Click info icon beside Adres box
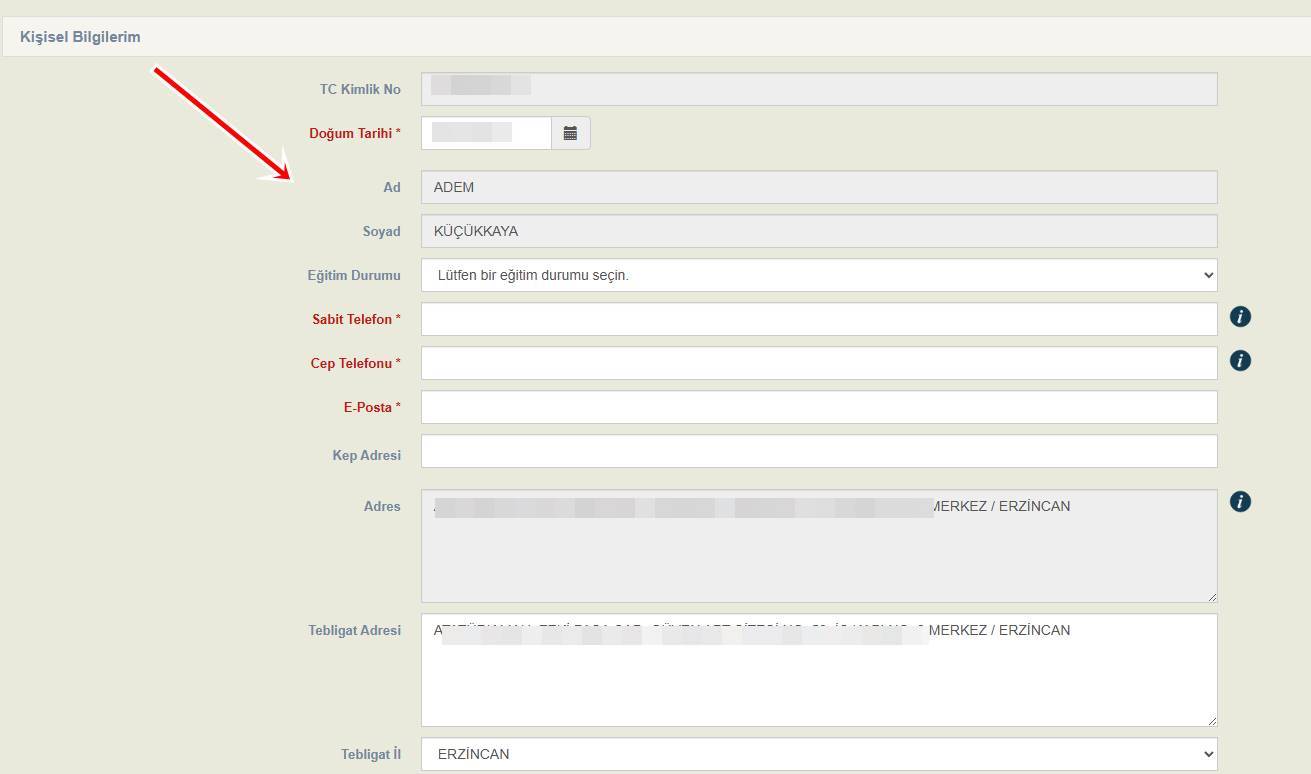The height and width of the screenshot is (774, 1311). [x=1240, y=501]
